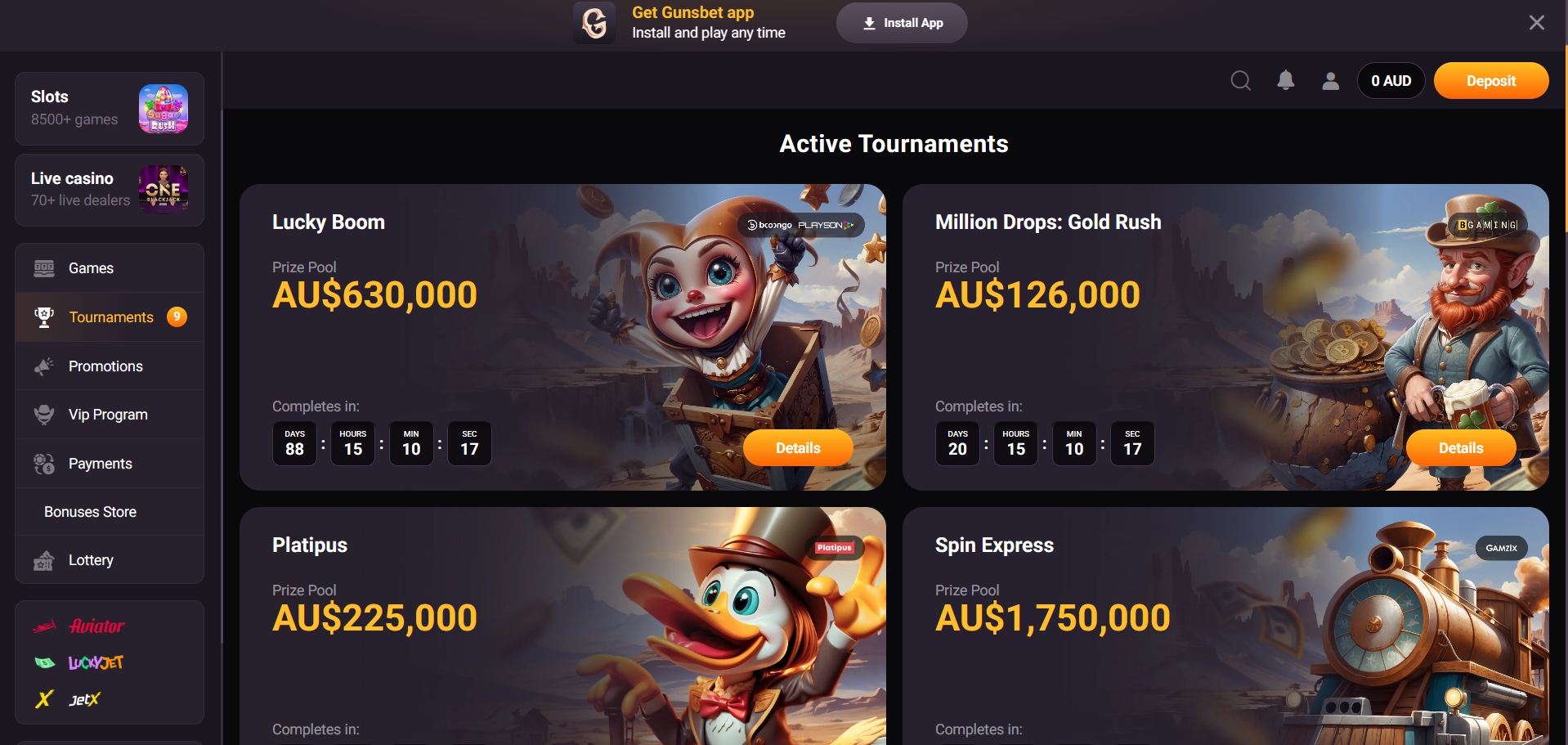Viewport: 1568px width, 745px height.
Task: Open the Games menu item
Action: coord(110,268)
